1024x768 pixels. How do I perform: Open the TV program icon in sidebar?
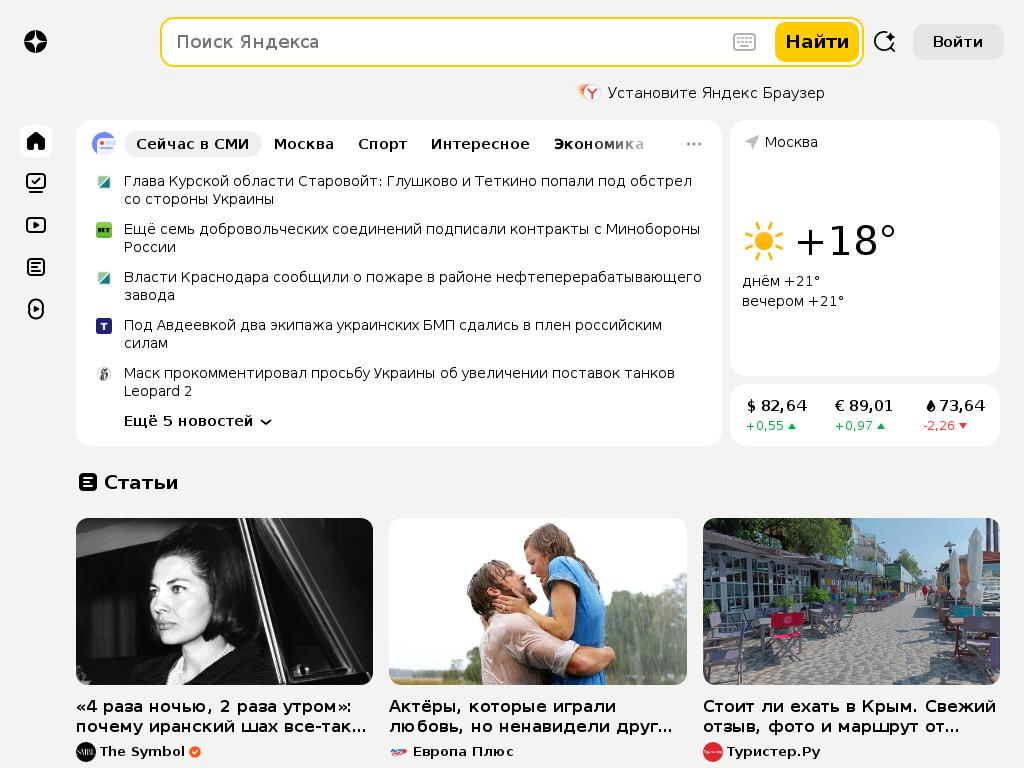36,183
